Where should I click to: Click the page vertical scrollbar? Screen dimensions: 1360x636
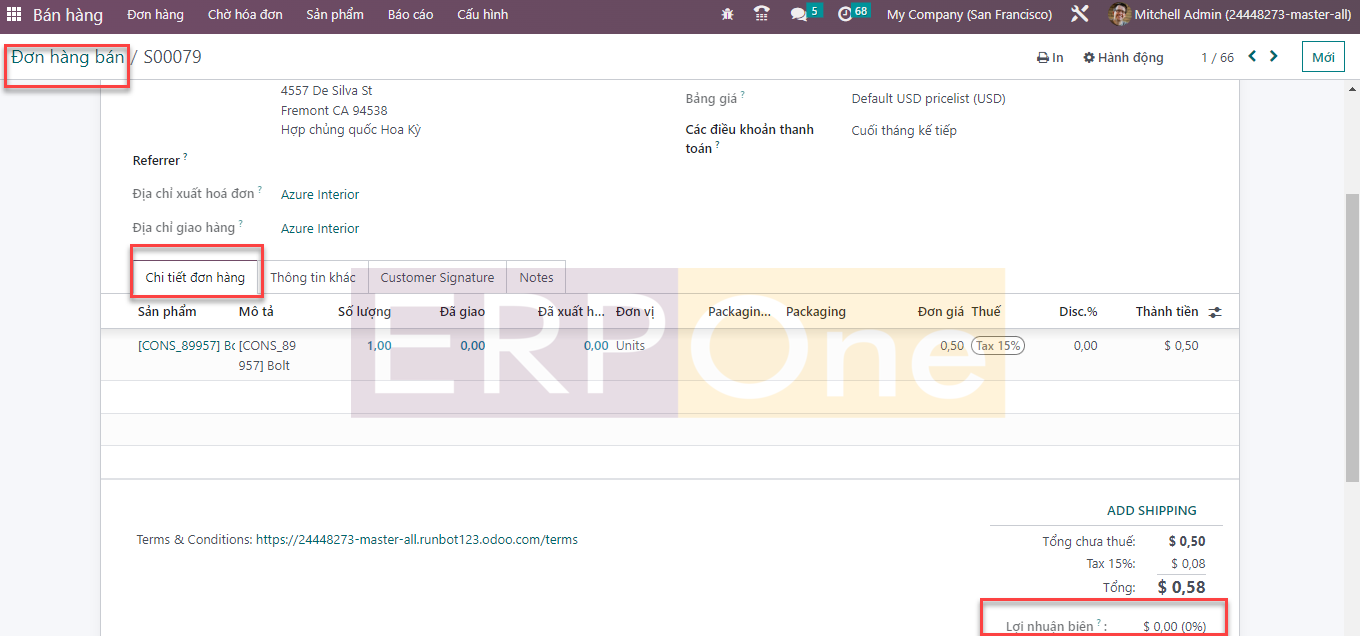coord(1352,300)
